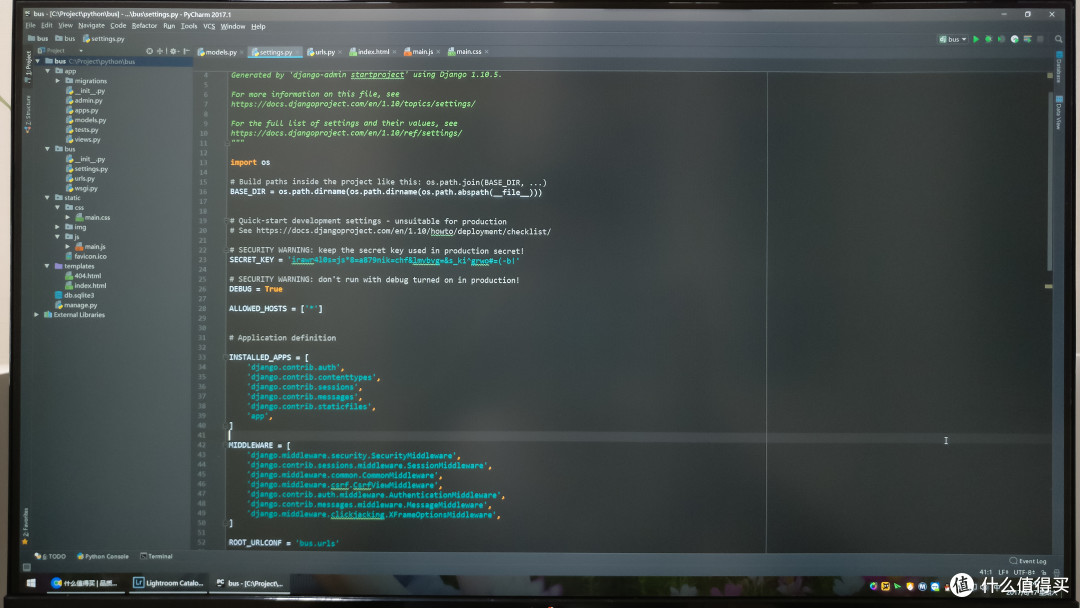Expand External Libraries node

click(x=37, y=315)
